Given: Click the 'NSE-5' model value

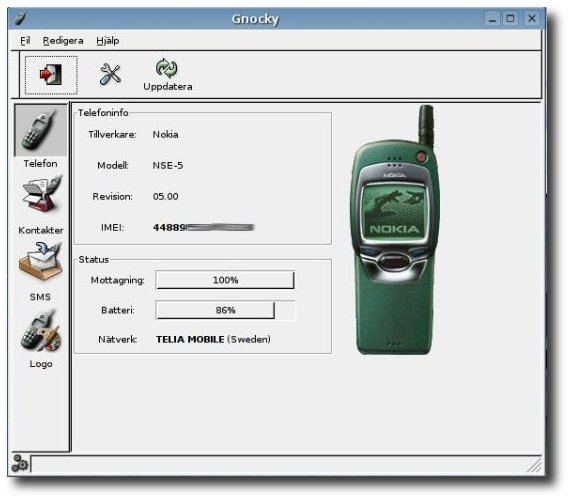Looking at the screenshot, I should (168, 165).
